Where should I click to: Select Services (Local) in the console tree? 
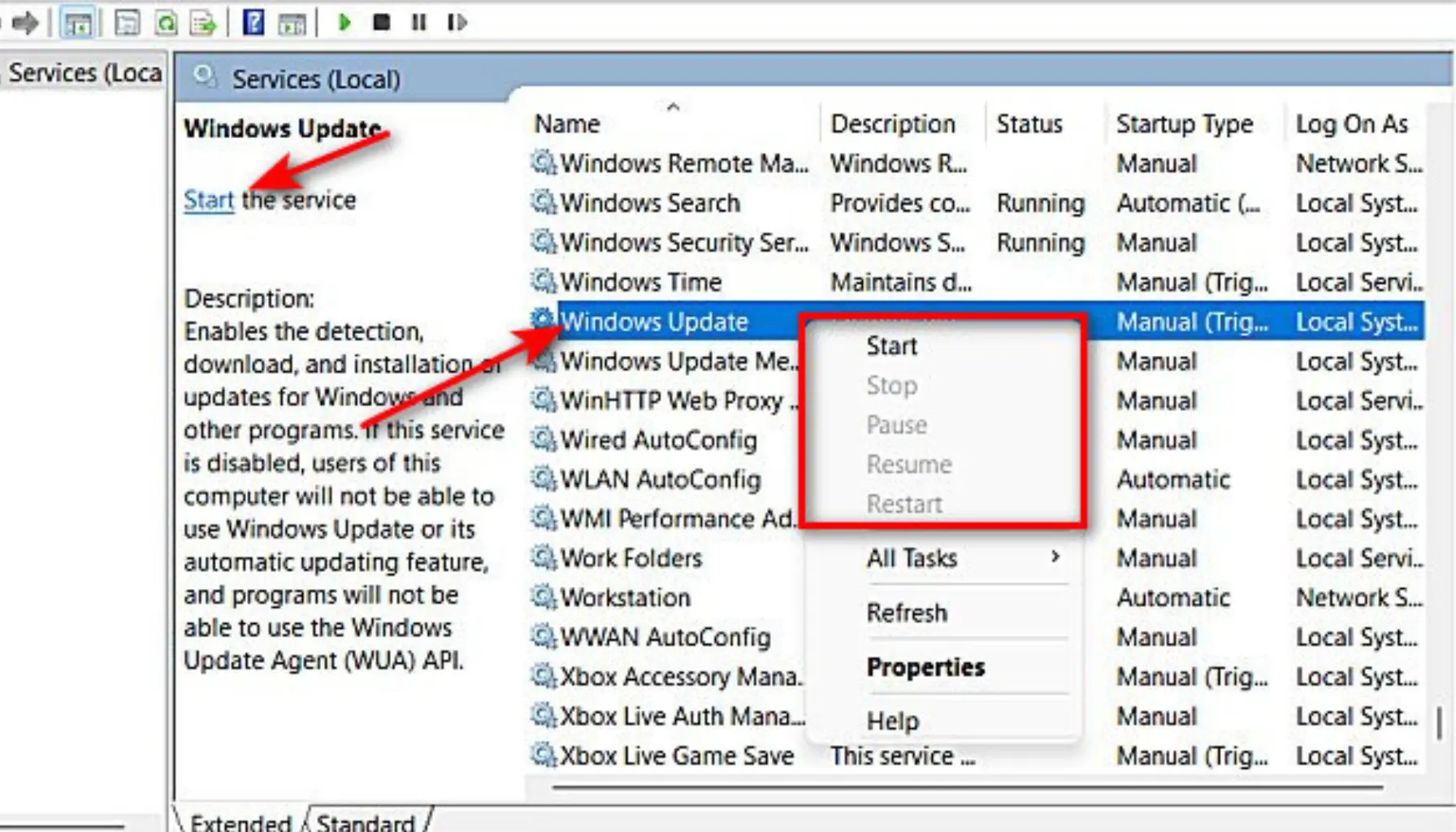point(84,73)
